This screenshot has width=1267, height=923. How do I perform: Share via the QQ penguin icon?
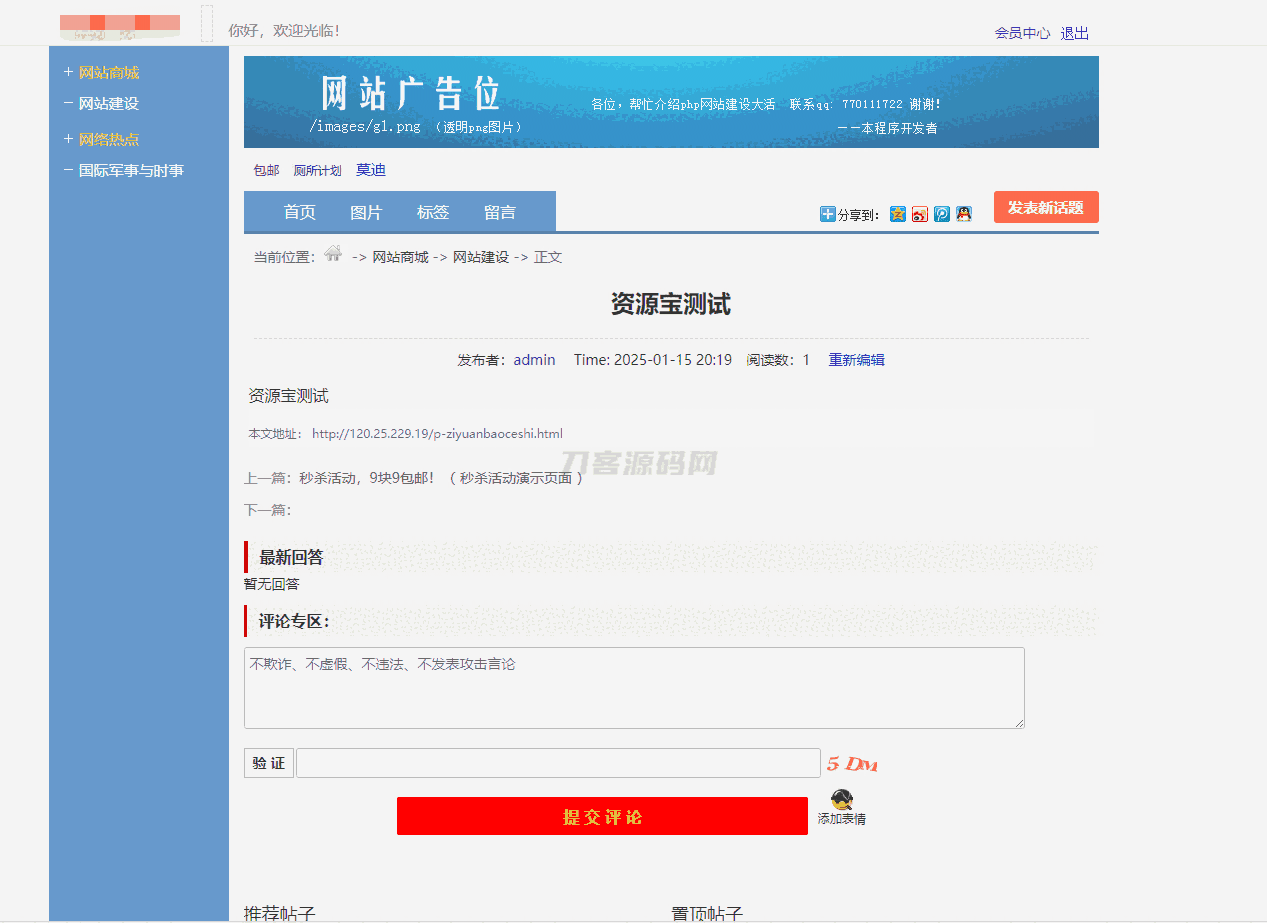tap(964, 214)
